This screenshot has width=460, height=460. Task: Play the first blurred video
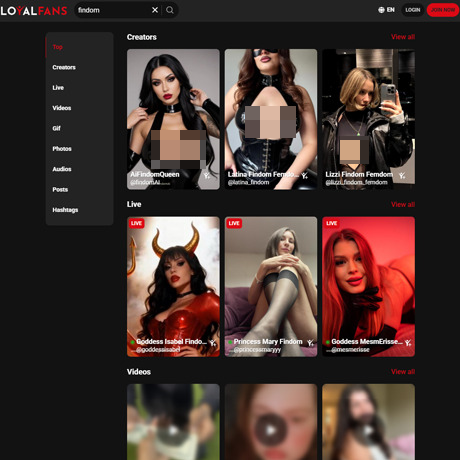pyautogui.click(x=173, y=430)
